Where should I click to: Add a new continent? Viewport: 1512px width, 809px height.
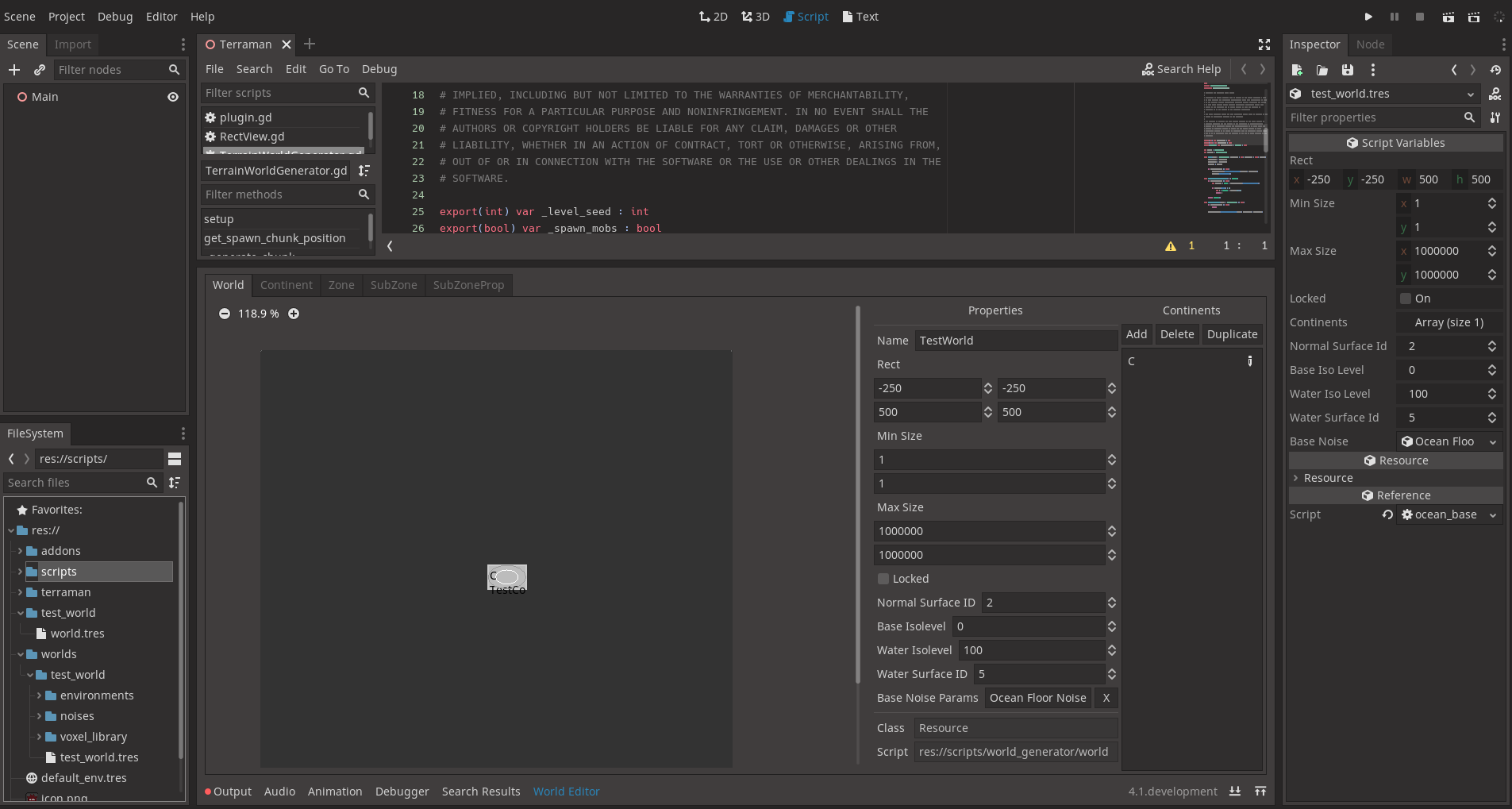click(1137, 334)
